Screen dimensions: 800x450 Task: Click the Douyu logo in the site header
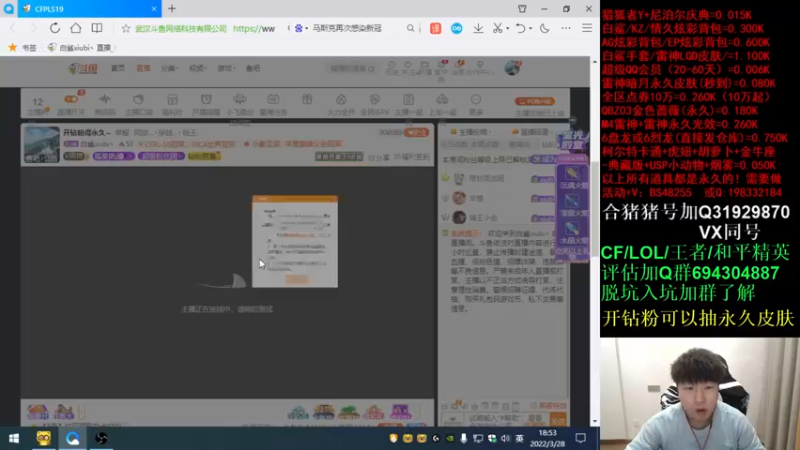(83, 68)
